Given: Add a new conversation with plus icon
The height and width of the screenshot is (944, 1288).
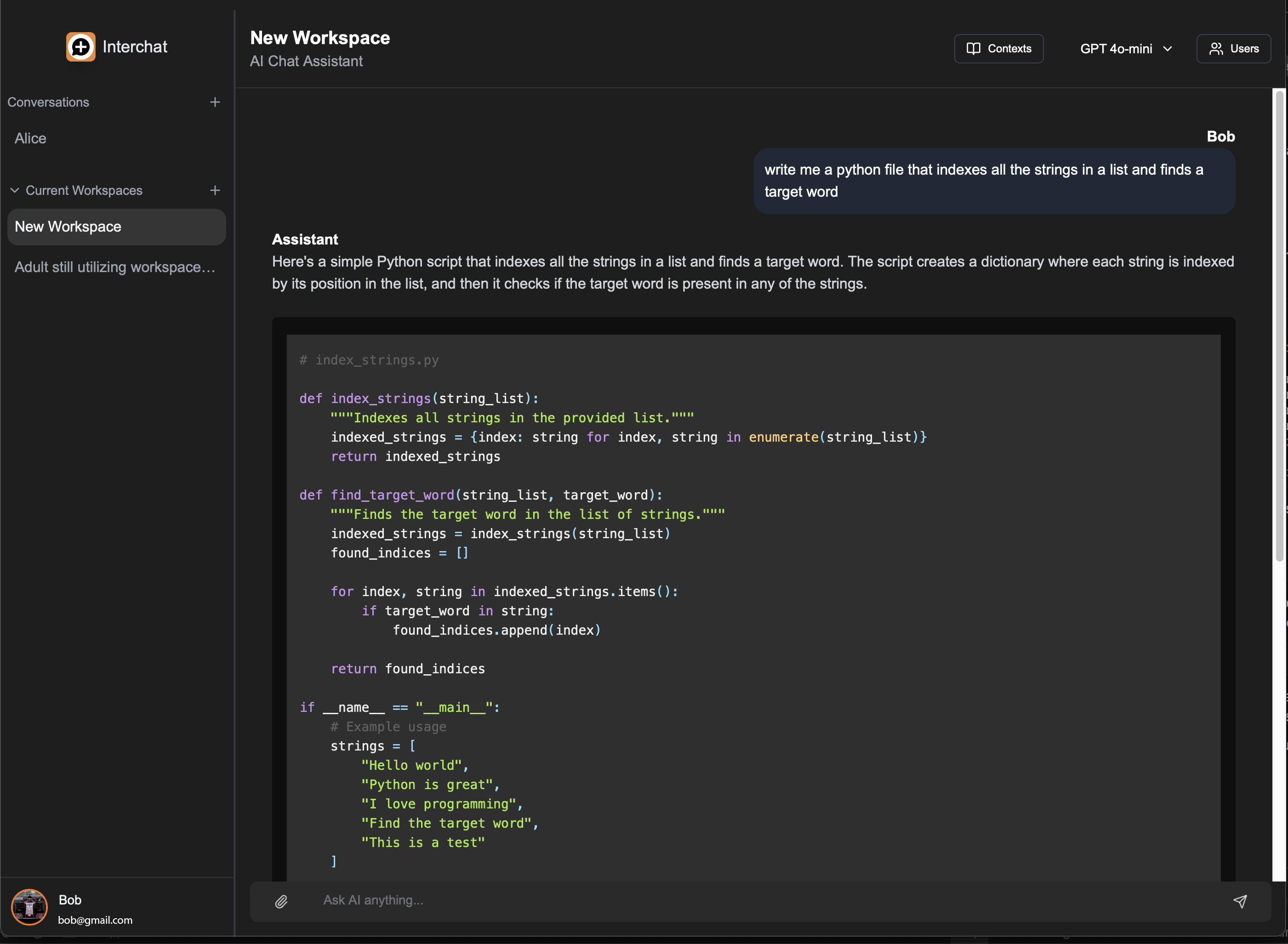Looking at the screenshot, I should pos(215,102).
